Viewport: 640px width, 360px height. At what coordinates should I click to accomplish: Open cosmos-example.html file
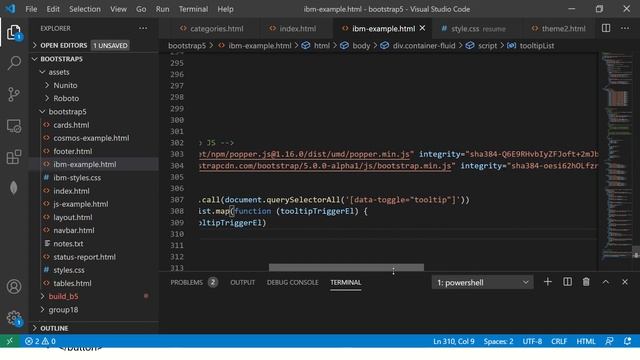pyautogui.click(x=91, y=138)
